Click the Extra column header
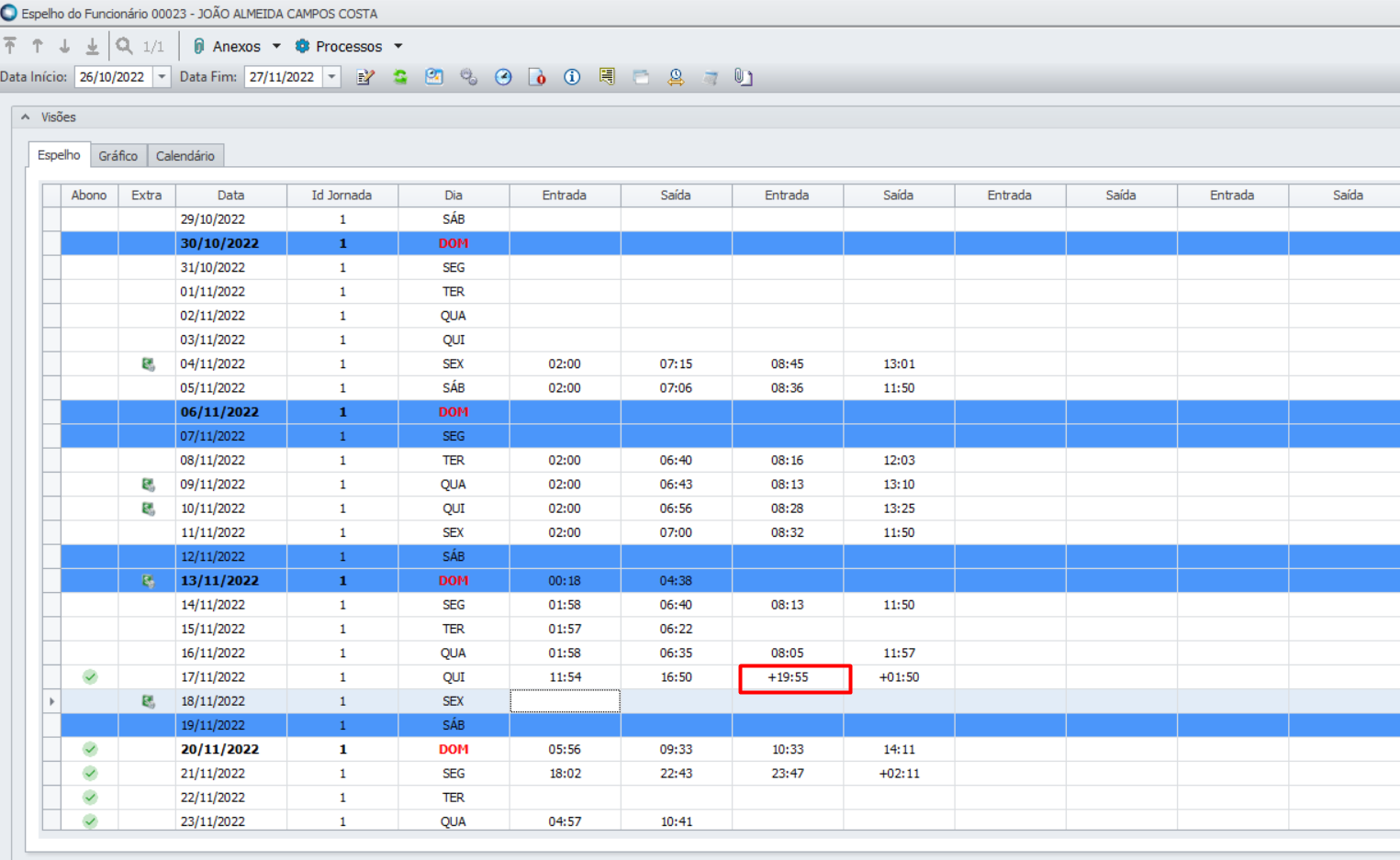 pyautogui.click(x=147, y=195)
